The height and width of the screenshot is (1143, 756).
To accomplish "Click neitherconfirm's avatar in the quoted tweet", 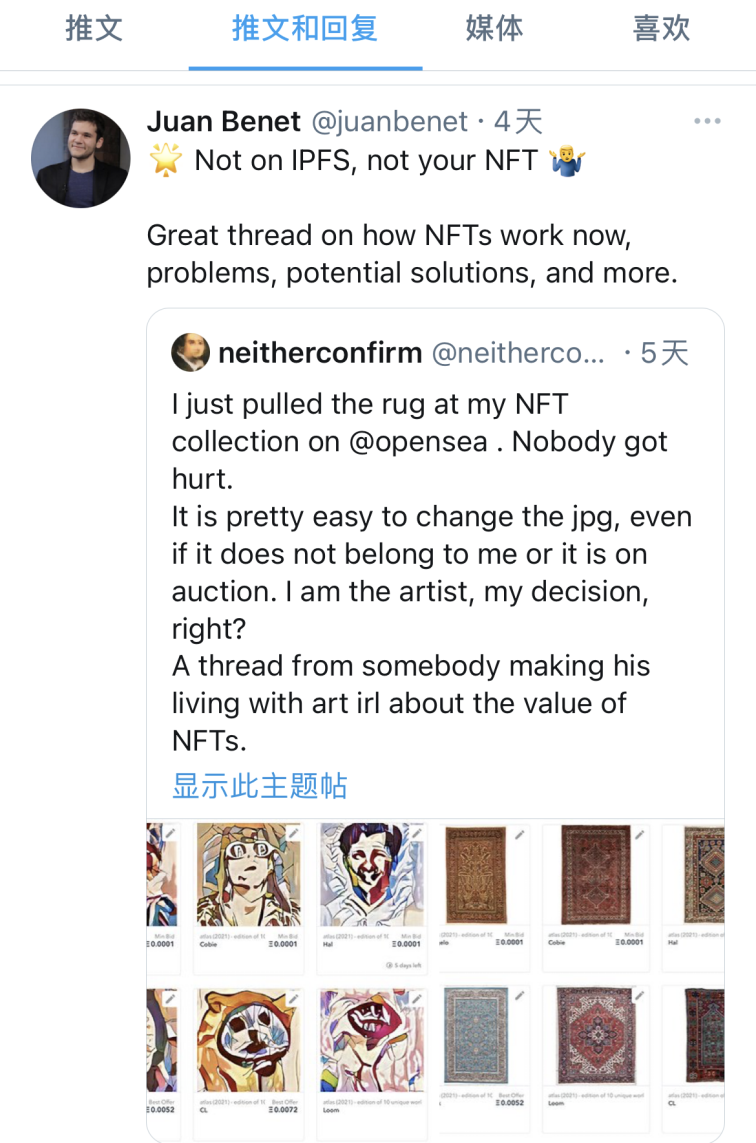I will click(x=190, y=353).
